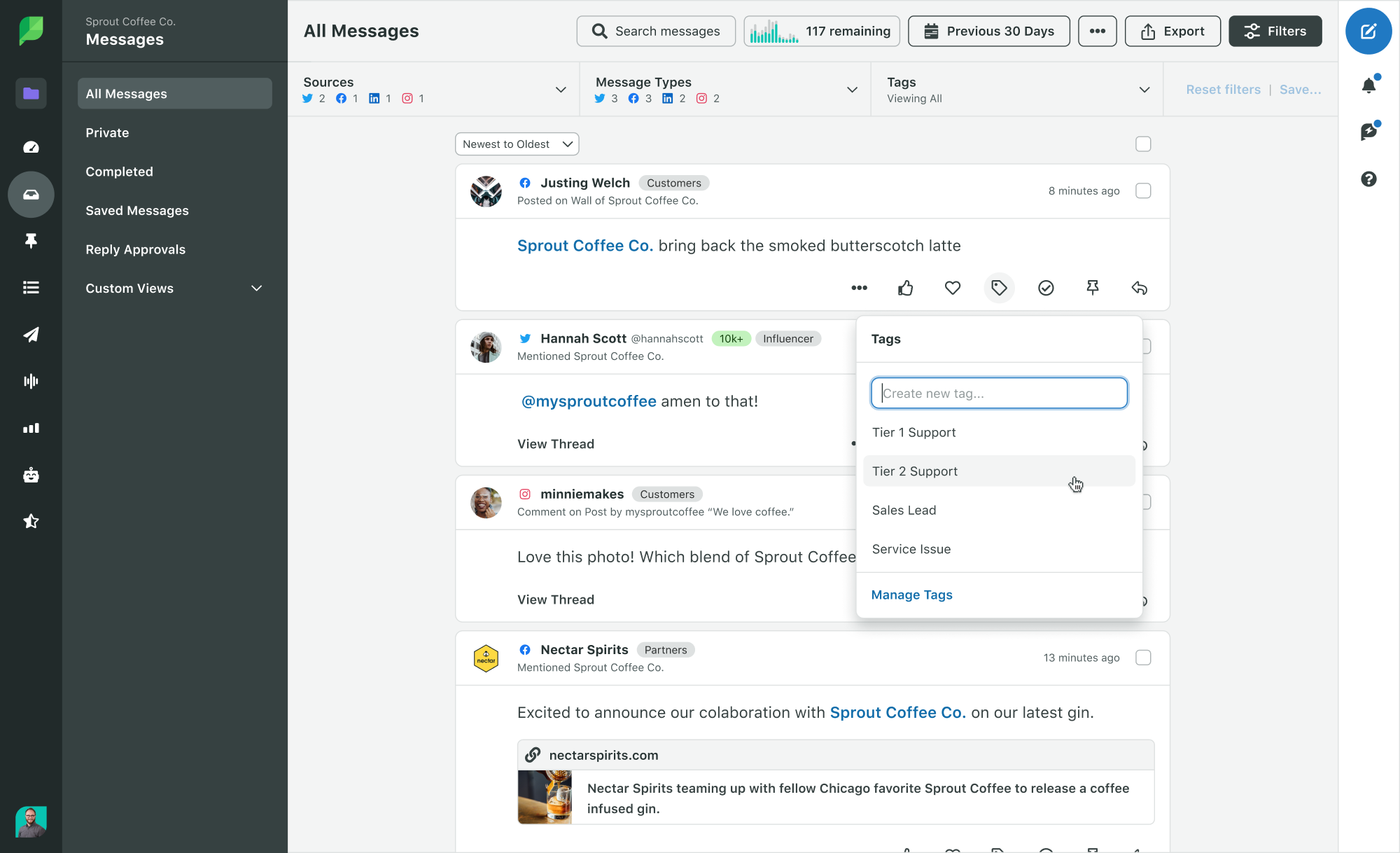Select Service Issue tag from dropdown

911,548
